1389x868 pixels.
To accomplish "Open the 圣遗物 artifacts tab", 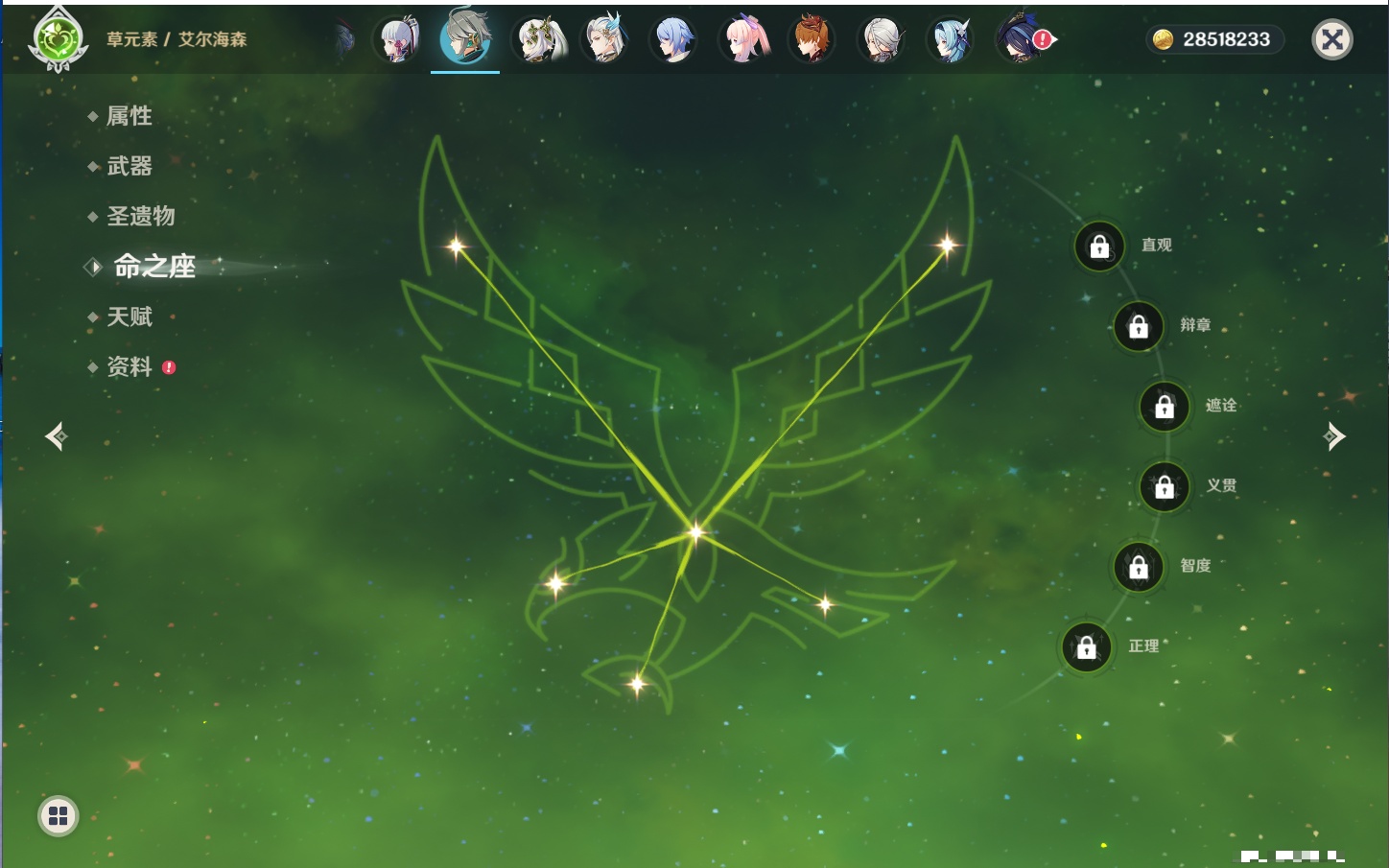I will (141, 216).
